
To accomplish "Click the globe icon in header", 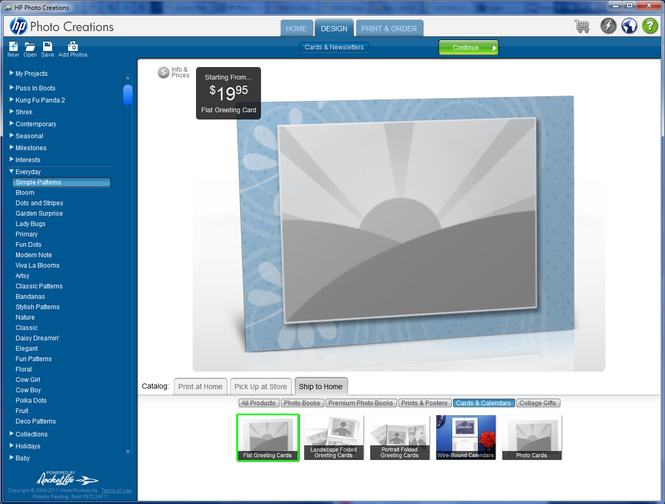I will 629,26.
